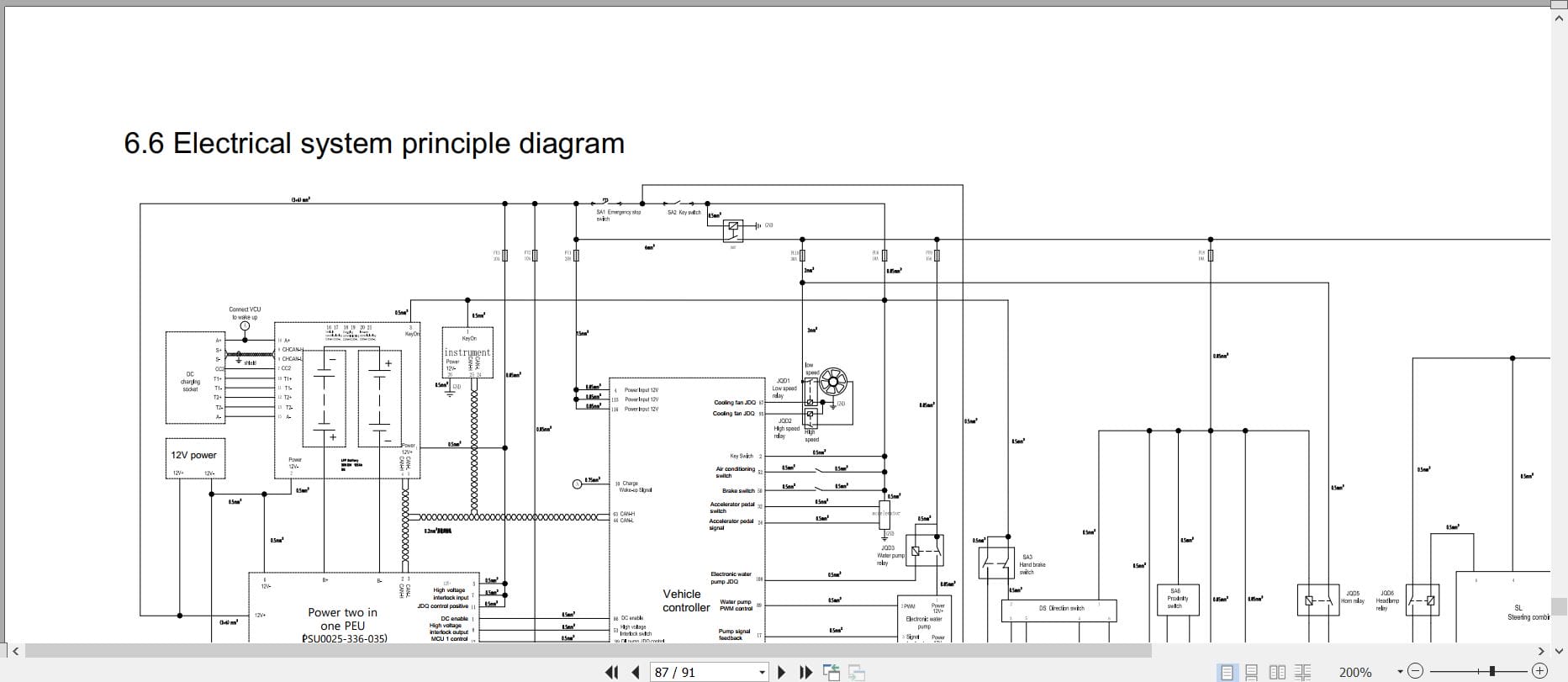Click the 'Pump signal feedback' label
Image resolution: width=1568 pixels, height=682 pixels.
pyautogui.click(x=733, y=634)
